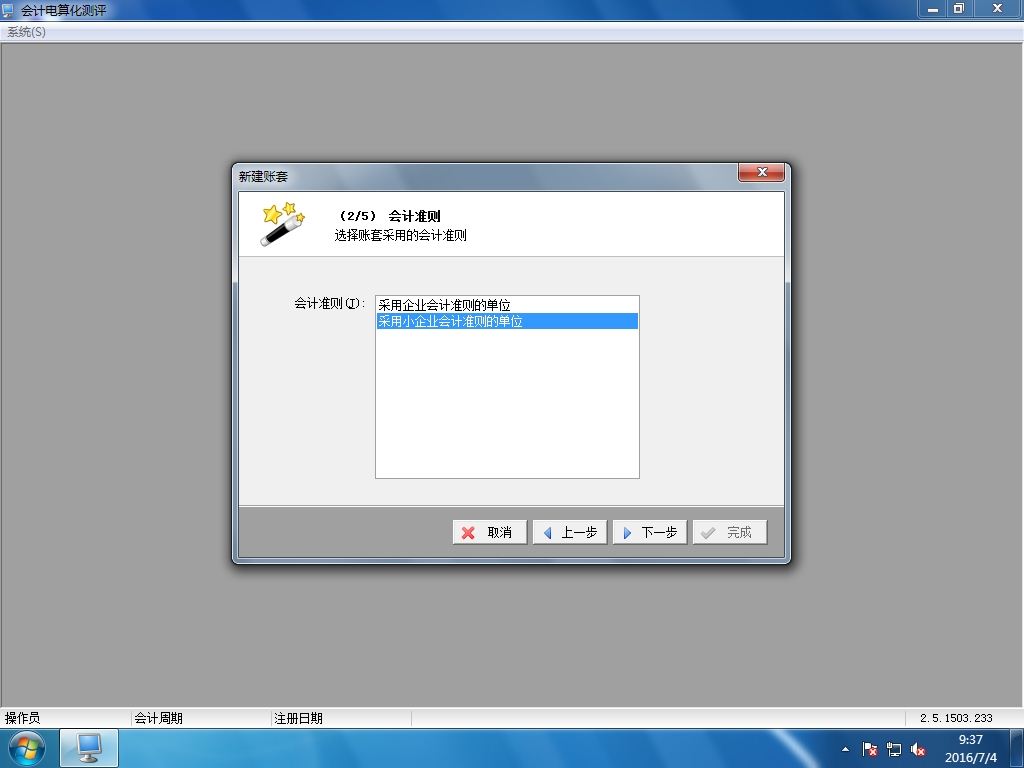
Task: Select 采用企业会计准则的单位 in the list
Action: [507, 305]
